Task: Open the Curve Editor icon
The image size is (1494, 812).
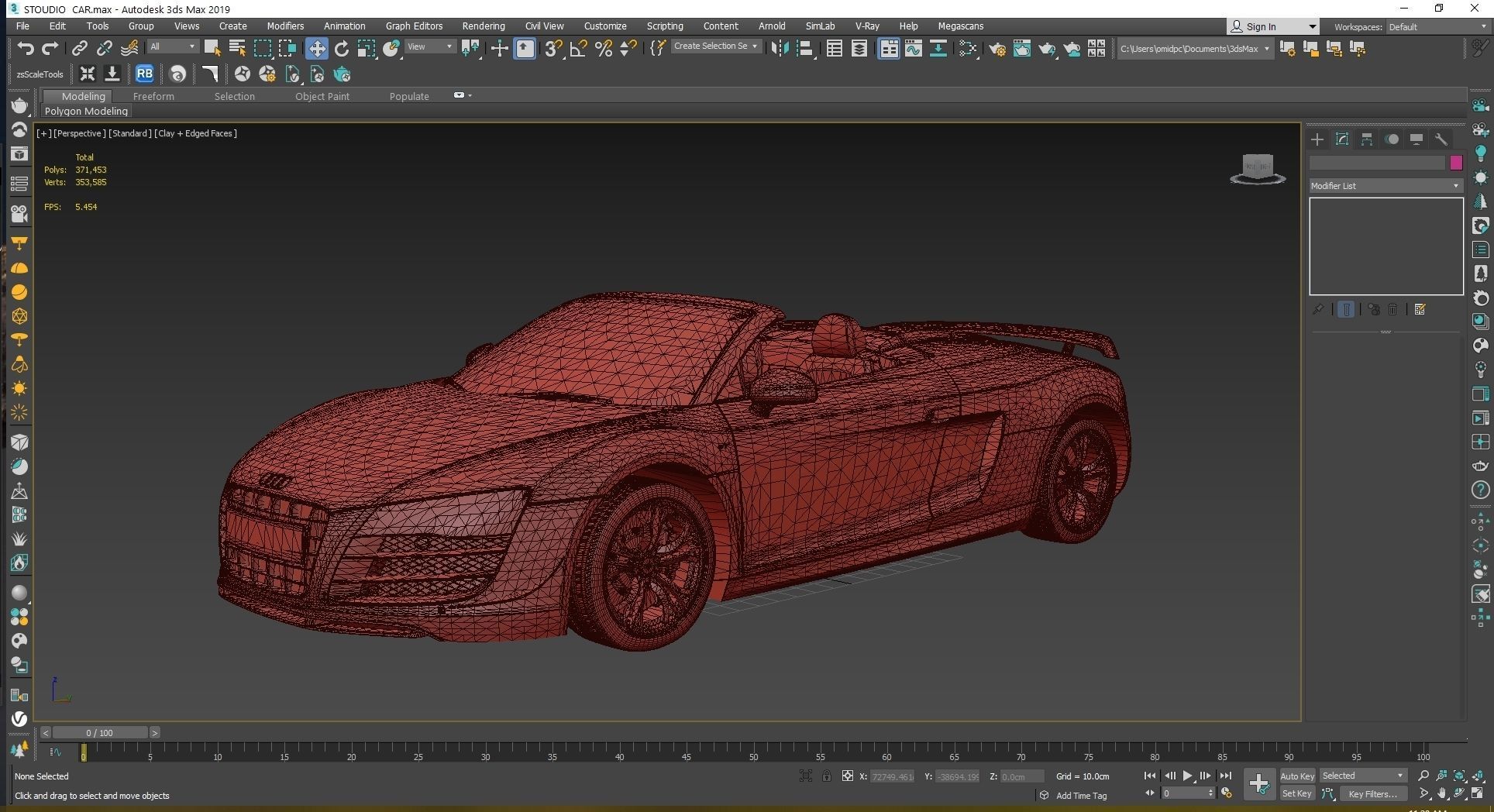Action: pyautogui.click(x=914, y=49)
